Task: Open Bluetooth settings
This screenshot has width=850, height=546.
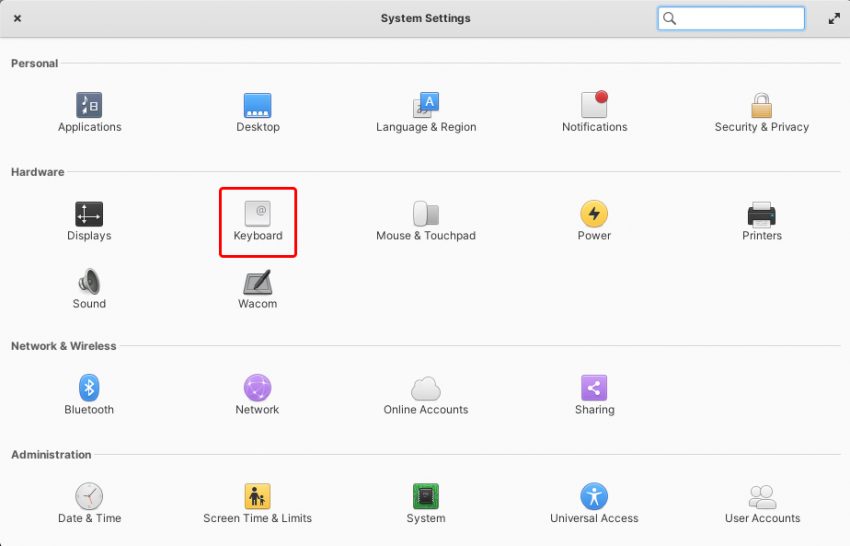Action: coord(89,389)
